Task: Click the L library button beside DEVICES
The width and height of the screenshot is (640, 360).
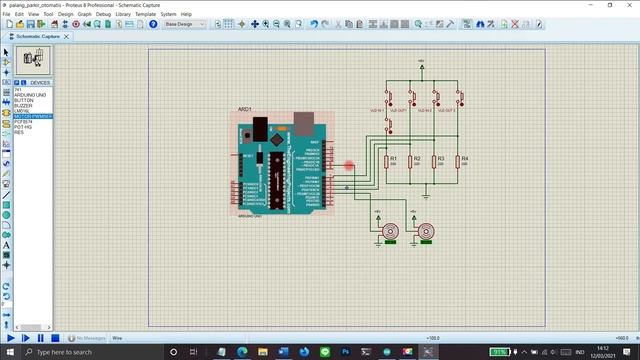Action: coord(24,82)
